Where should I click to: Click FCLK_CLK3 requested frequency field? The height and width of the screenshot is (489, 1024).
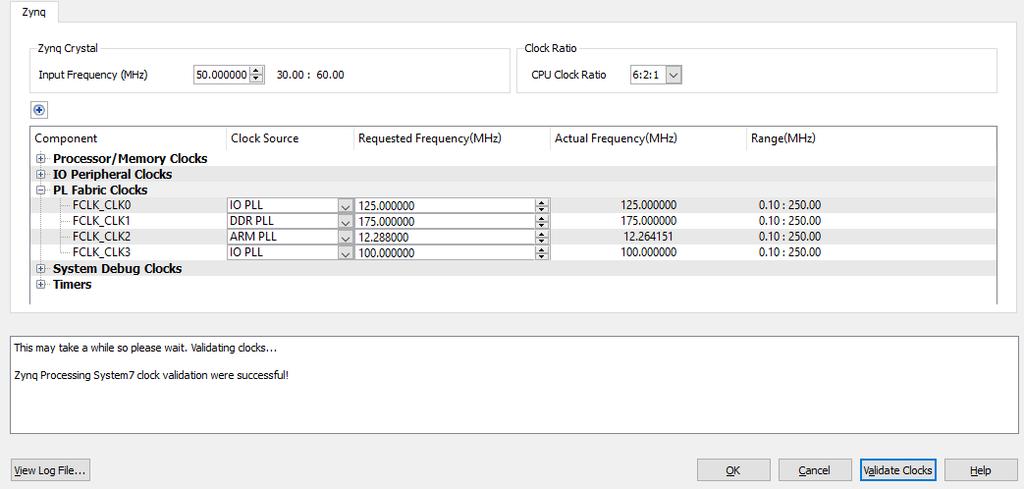[445, 252]
